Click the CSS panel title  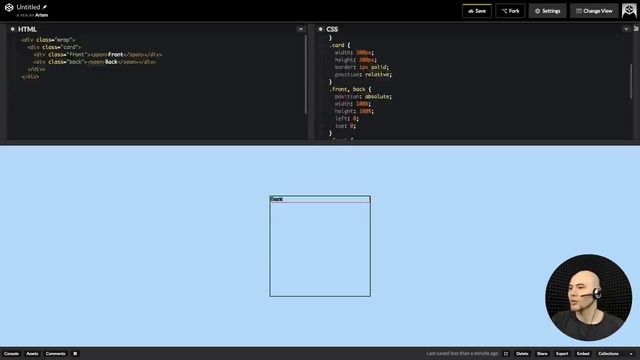(x=332, y=29)
